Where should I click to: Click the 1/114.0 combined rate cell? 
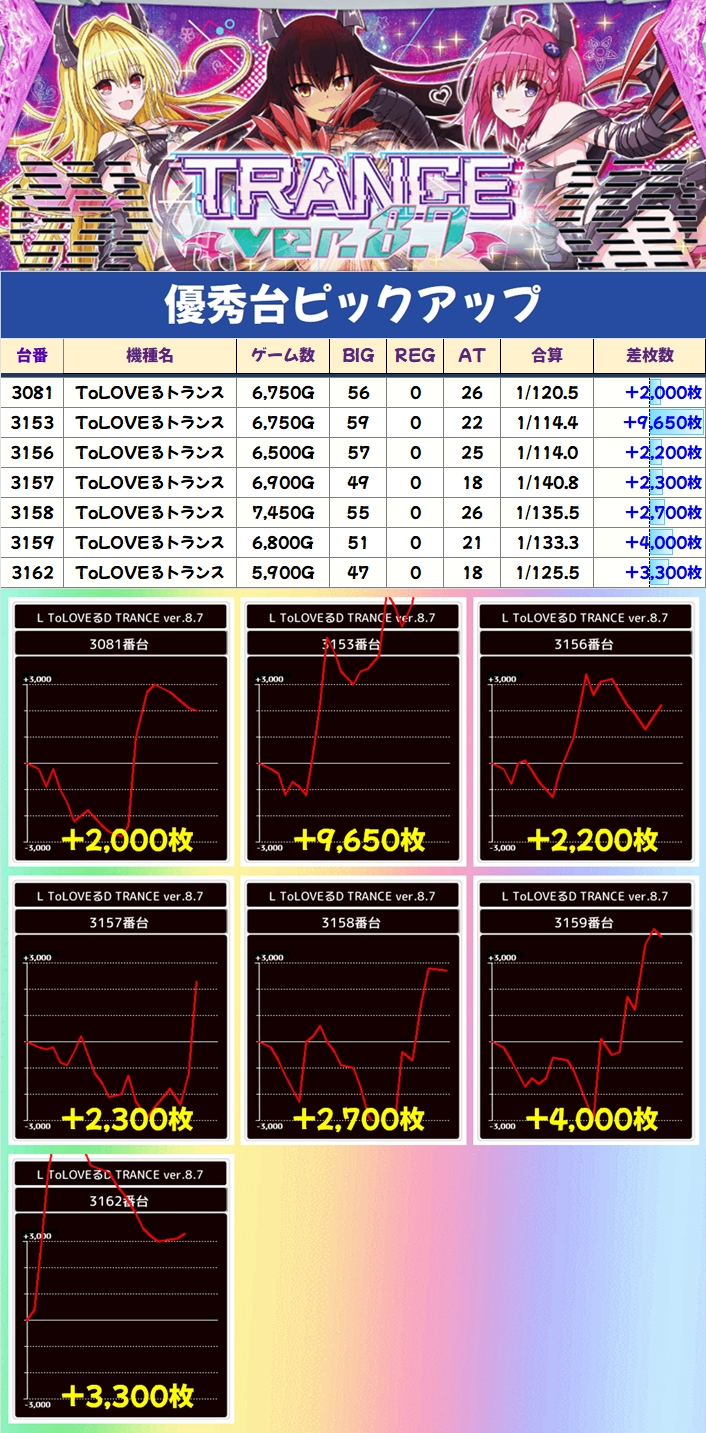[546, 453]
